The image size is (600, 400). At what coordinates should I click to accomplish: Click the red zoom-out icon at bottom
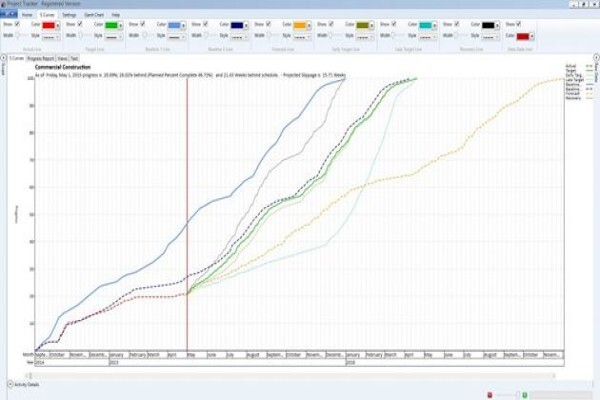click(x=489, y=395)
